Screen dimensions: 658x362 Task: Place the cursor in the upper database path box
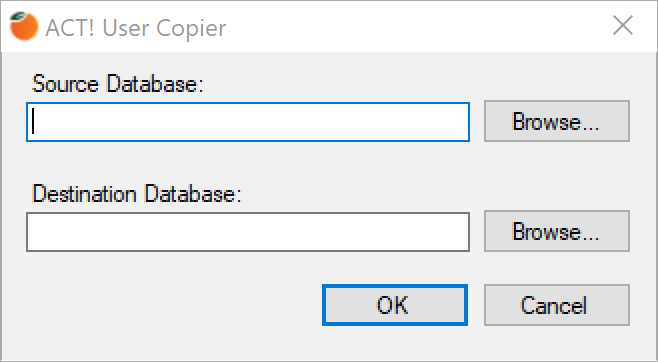tap(248, 122)
